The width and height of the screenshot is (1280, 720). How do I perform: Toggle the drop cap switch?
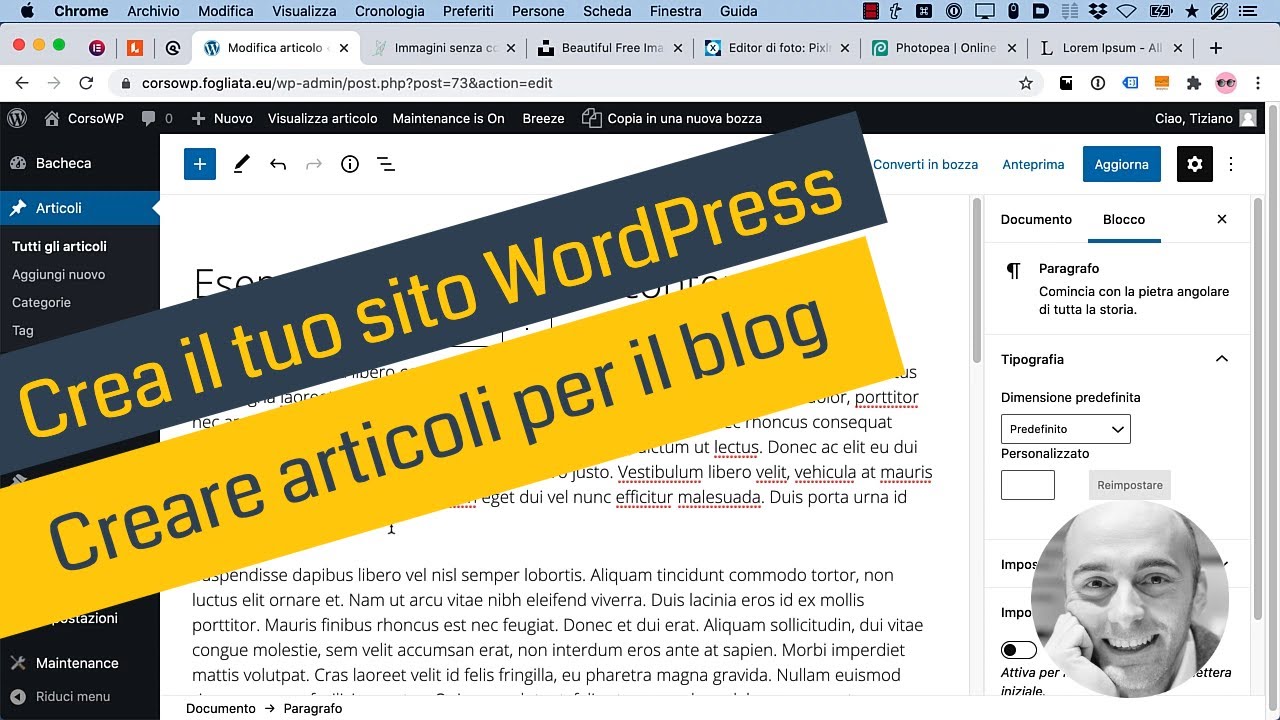(1019, 650)
